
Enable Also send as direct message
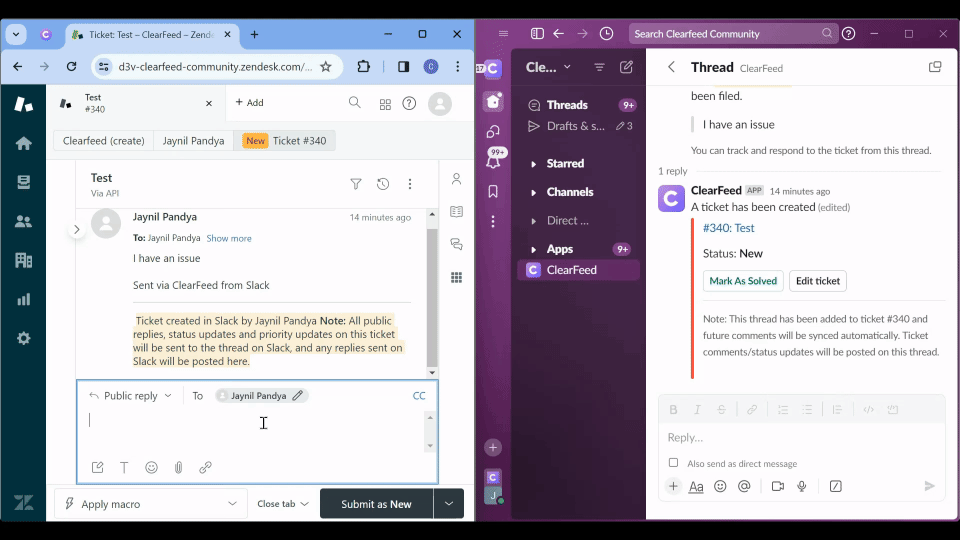click(x=673, y=463)
